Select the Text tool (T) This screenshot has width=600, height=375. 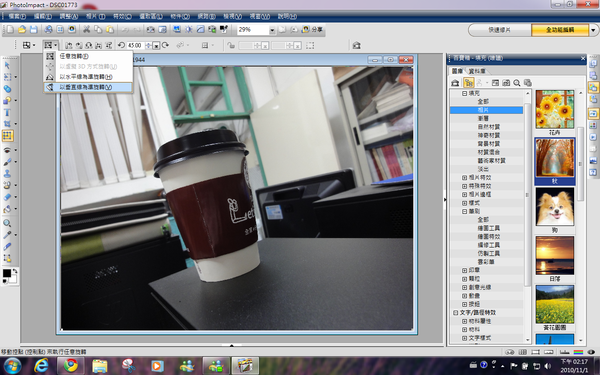click(x=7, y=112)
